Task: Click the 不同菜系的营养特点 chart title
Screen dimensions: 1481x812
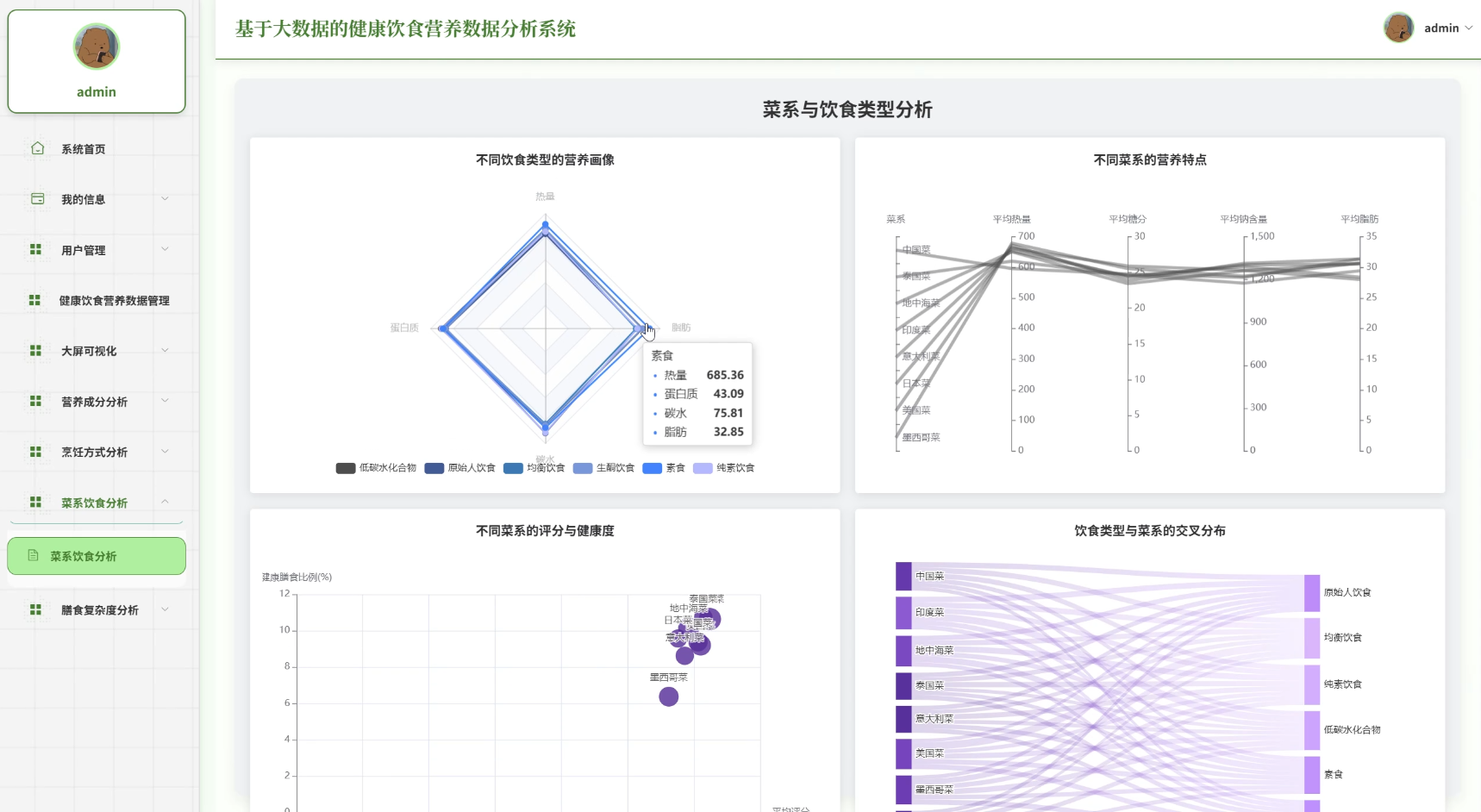Action: [1150, 159]
